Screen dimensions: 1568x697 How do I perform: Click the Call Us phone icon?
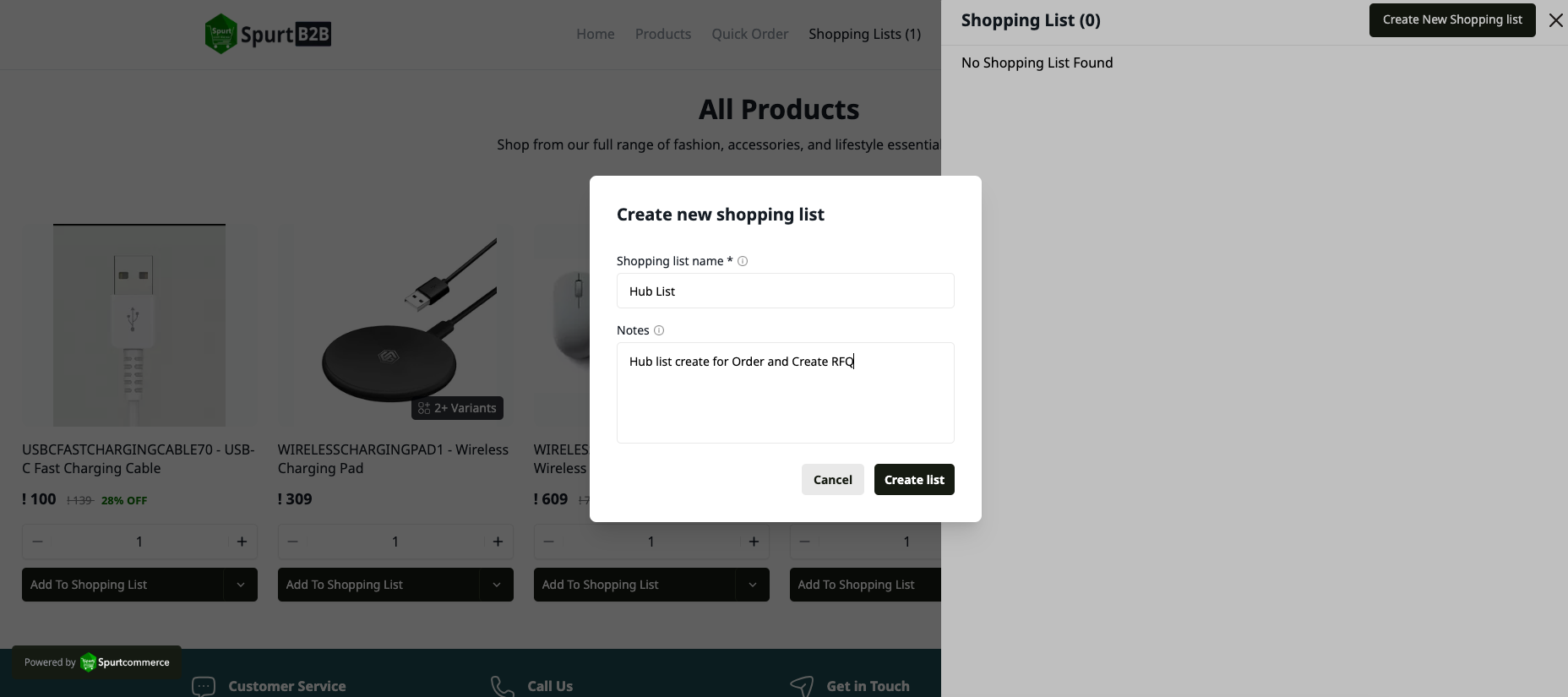click(501, 686)
